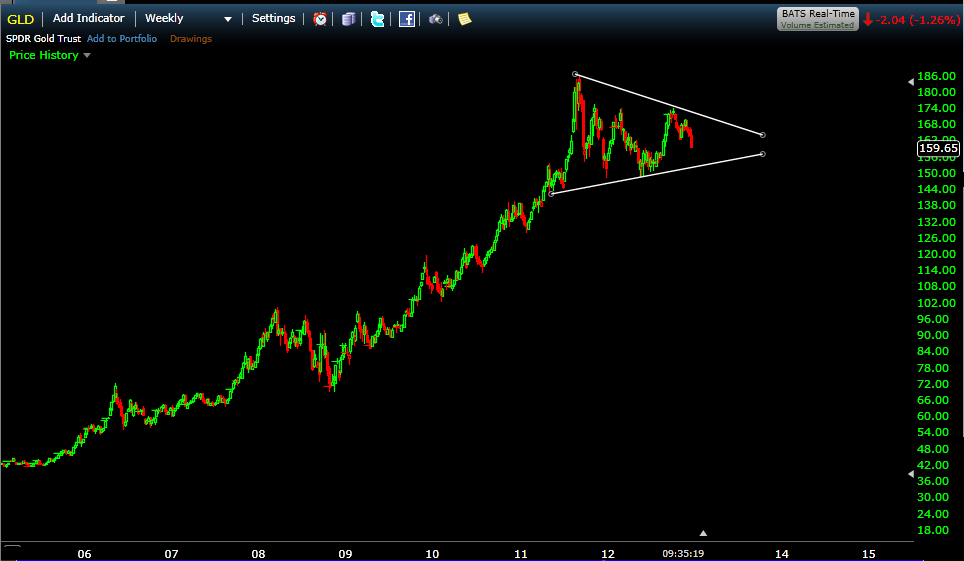Open the Weekly timeframe dropdown

click(x=188, y=18)
